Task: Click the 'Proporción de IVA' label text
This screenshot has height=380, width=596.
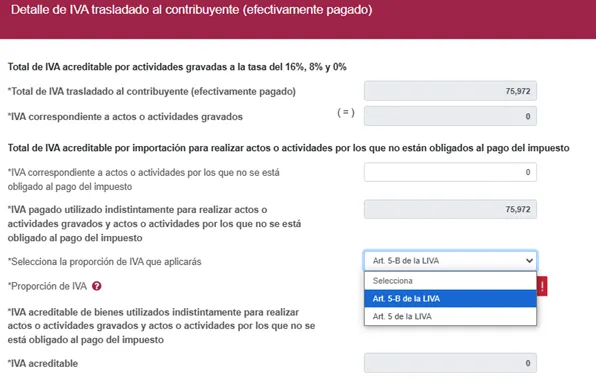Action: (47, 286)
